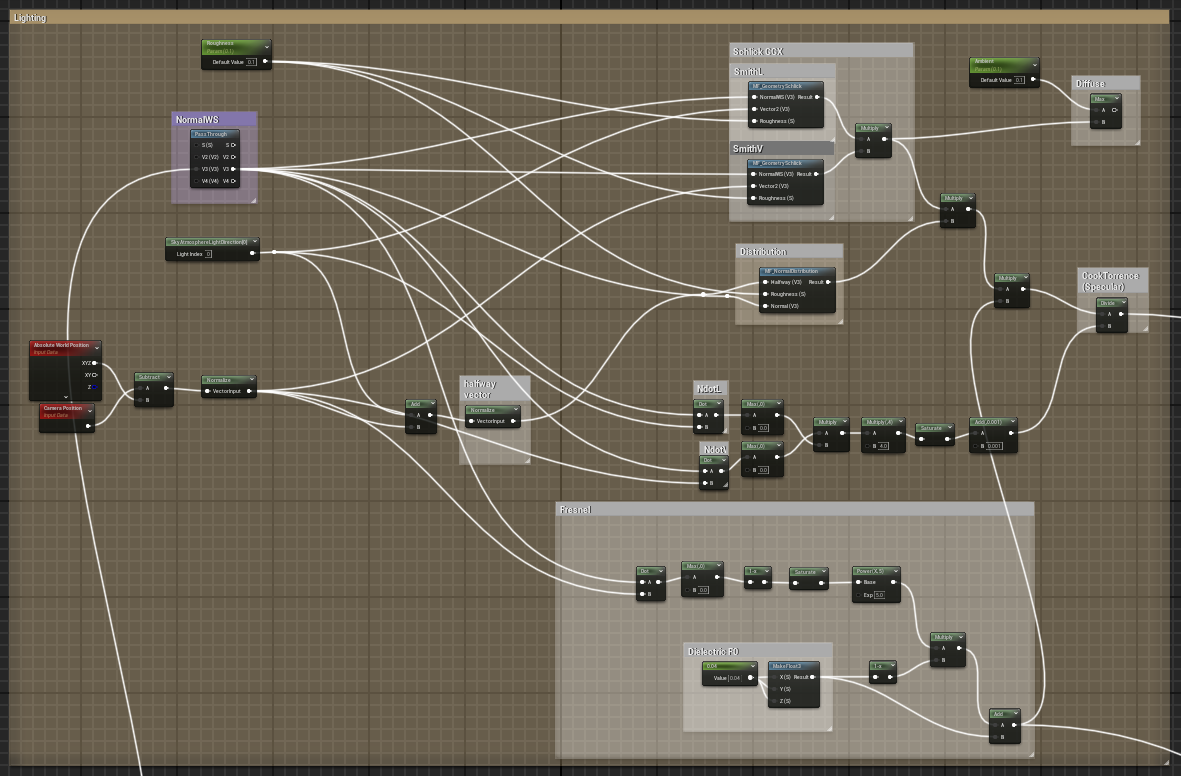1181x776 pixels.
Task: Click the A input pin on the Divide node
Action: [1102, 314]
